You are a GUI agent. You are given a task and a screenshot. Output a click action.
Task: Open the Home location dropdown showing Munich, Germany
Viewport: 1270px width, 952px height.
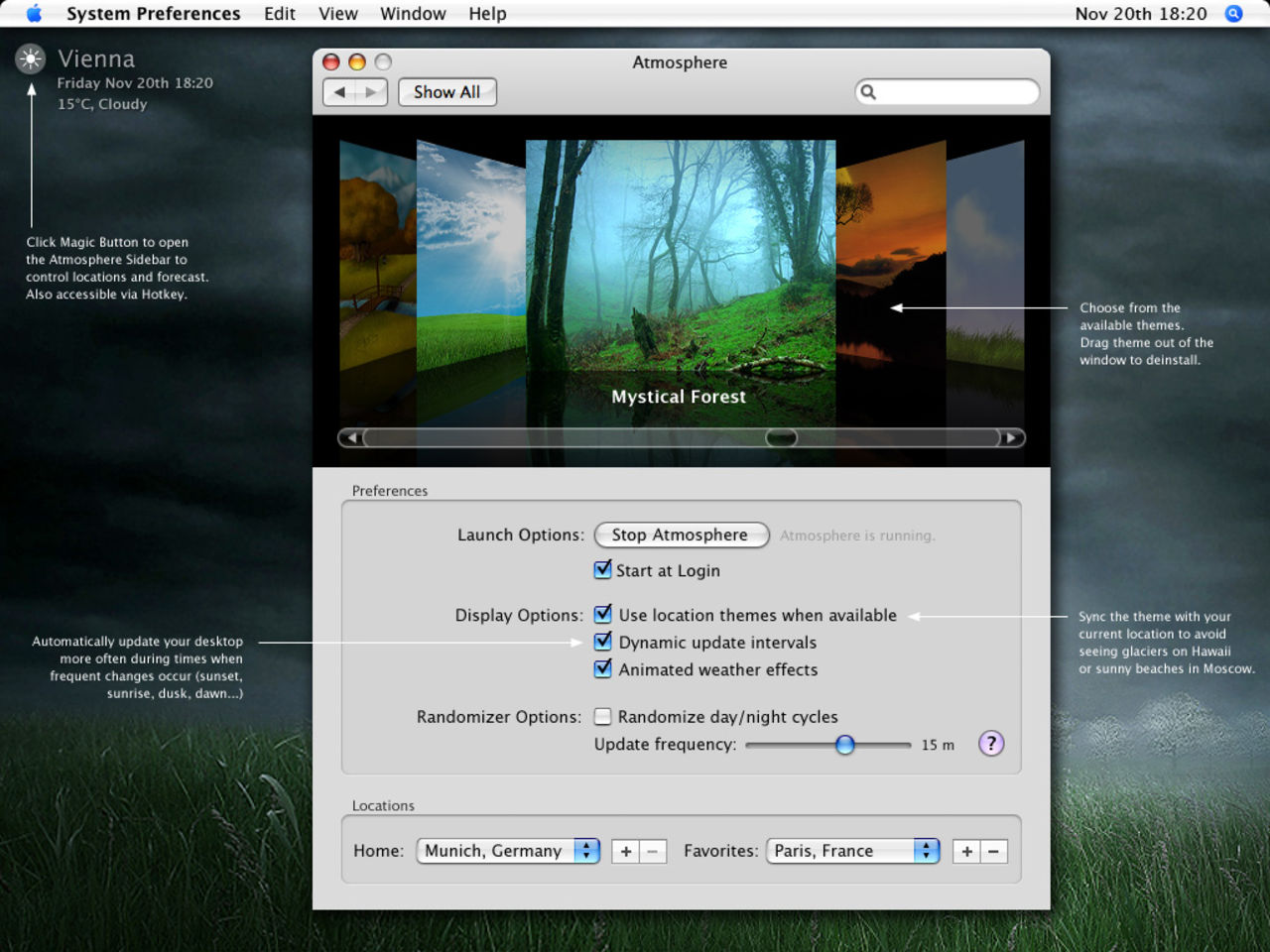click(x=508, y=851)
